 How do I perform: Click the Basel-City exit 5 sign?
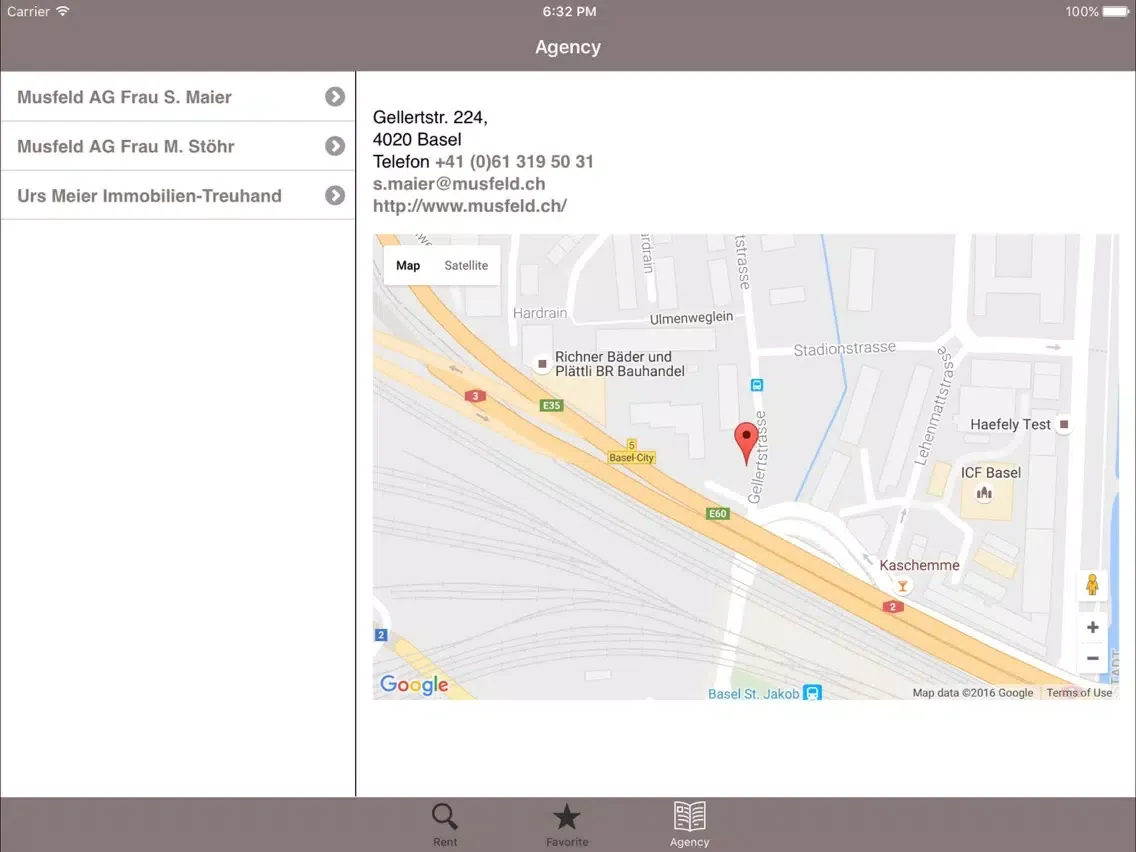(631, 451)
